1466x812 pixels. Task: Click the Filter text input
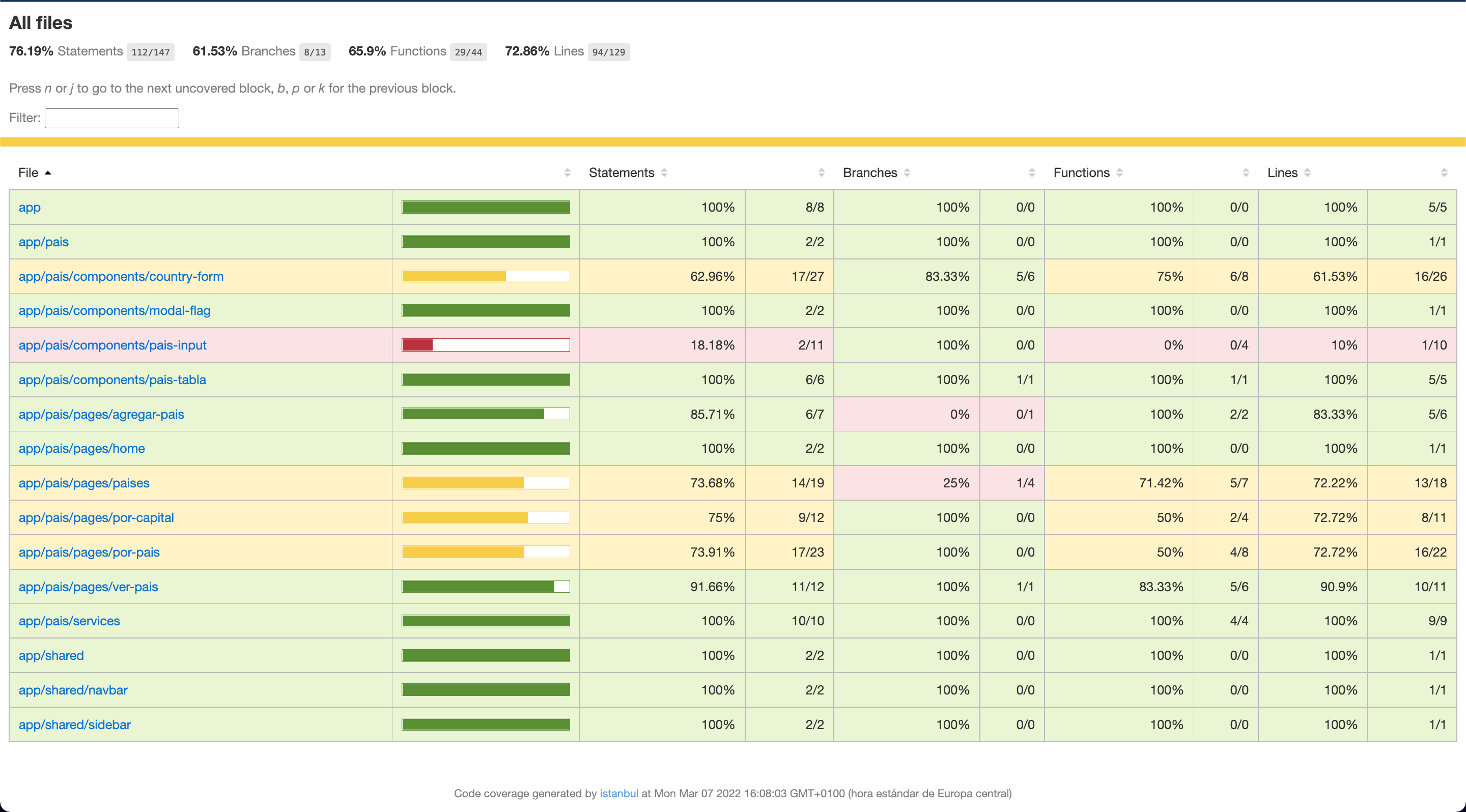111,118
